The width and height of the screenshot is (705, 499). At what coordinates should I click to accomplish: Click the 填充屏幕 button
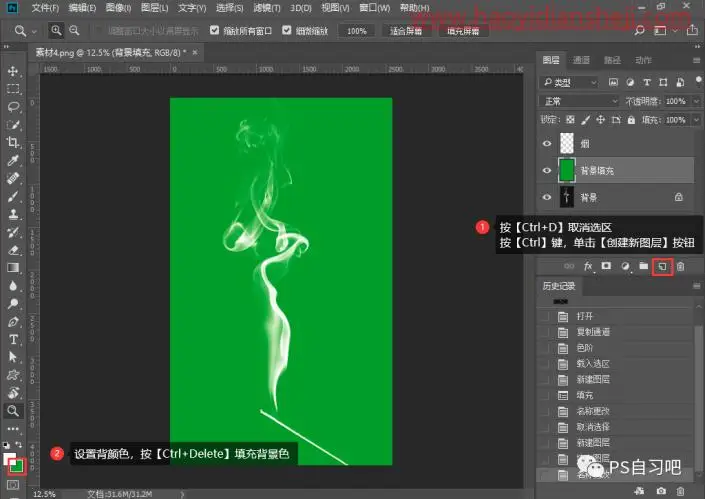tap(463, 31)
